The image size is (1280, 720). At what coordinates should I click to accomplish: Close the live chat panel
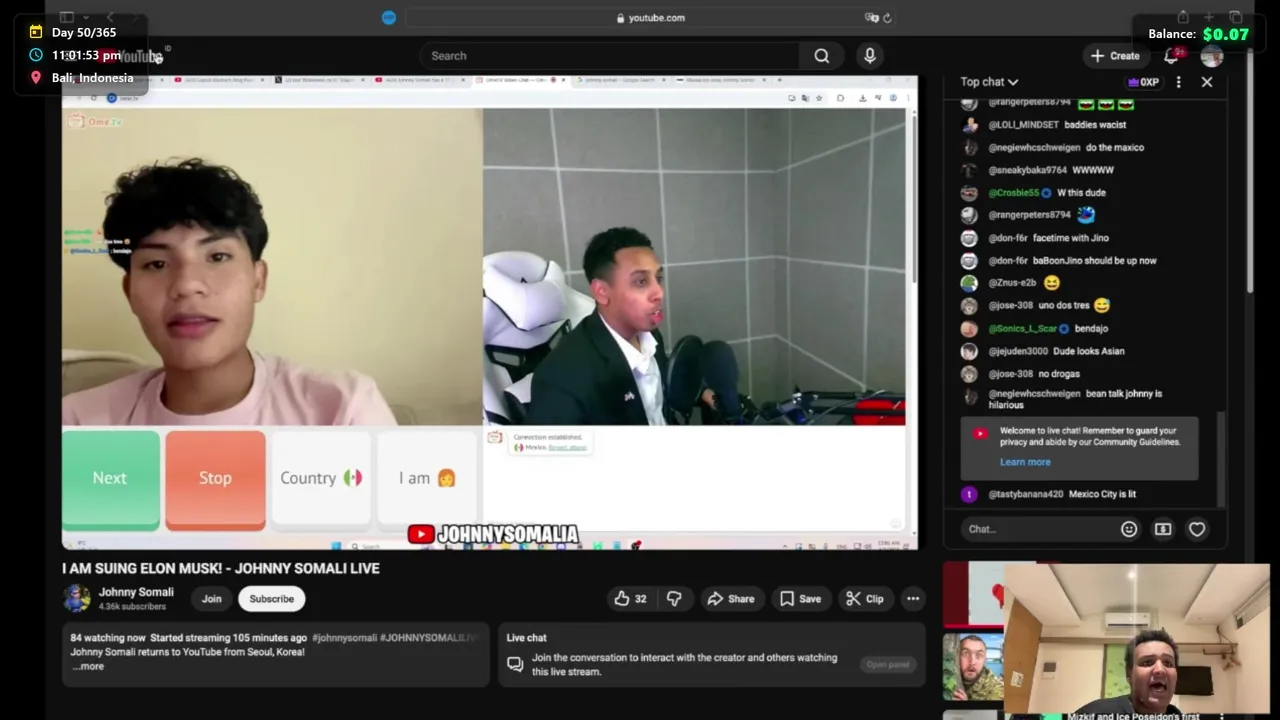[1207, 82]
